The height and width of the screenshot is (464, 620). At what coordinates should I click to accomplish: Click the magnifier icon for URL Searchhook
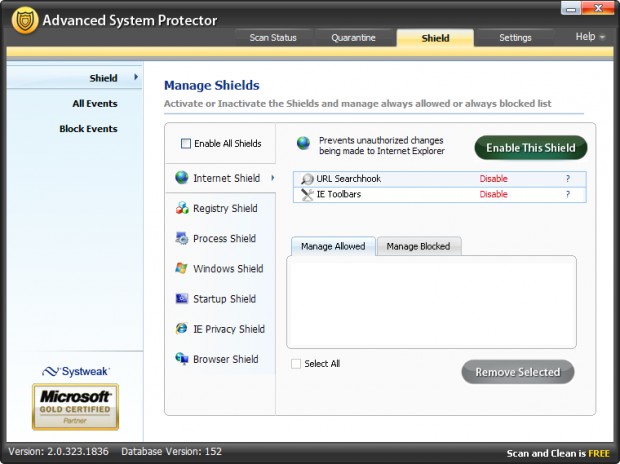(x=307, y=179)
